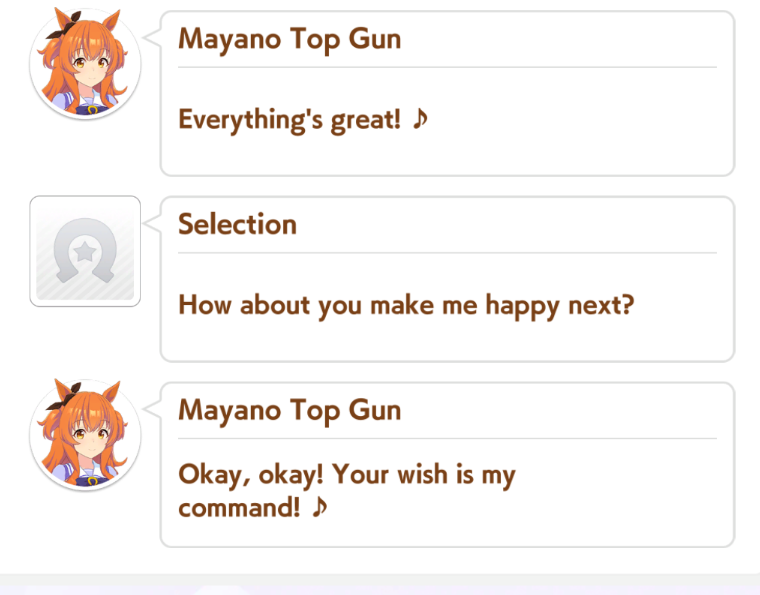This screenshot has height=595, width=760.
Task: Click the speech bubble tail of first message
Action: point(152,37)
